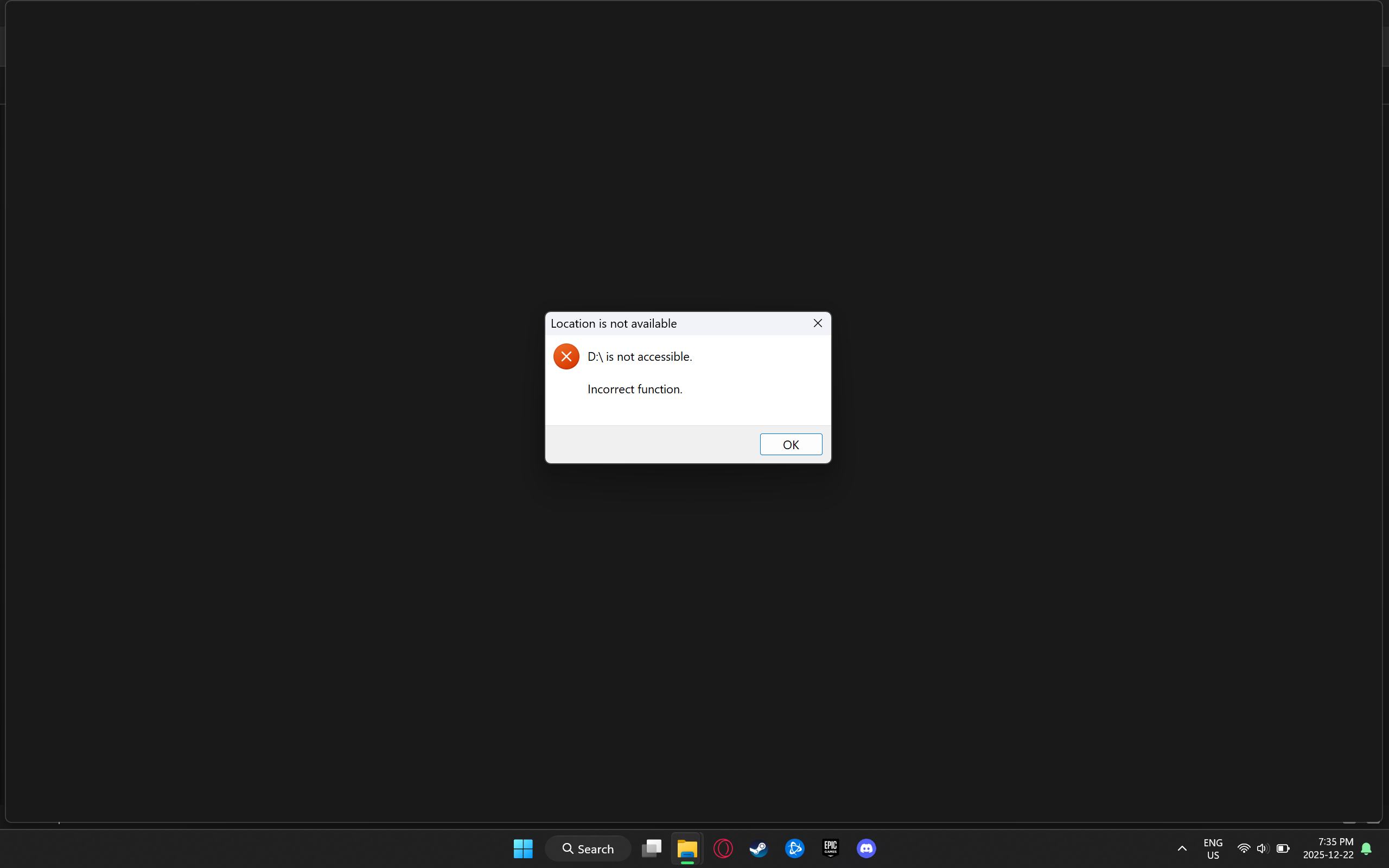
Task: Expand the hidden system tray icons chevron
Action: (1182, 848)
